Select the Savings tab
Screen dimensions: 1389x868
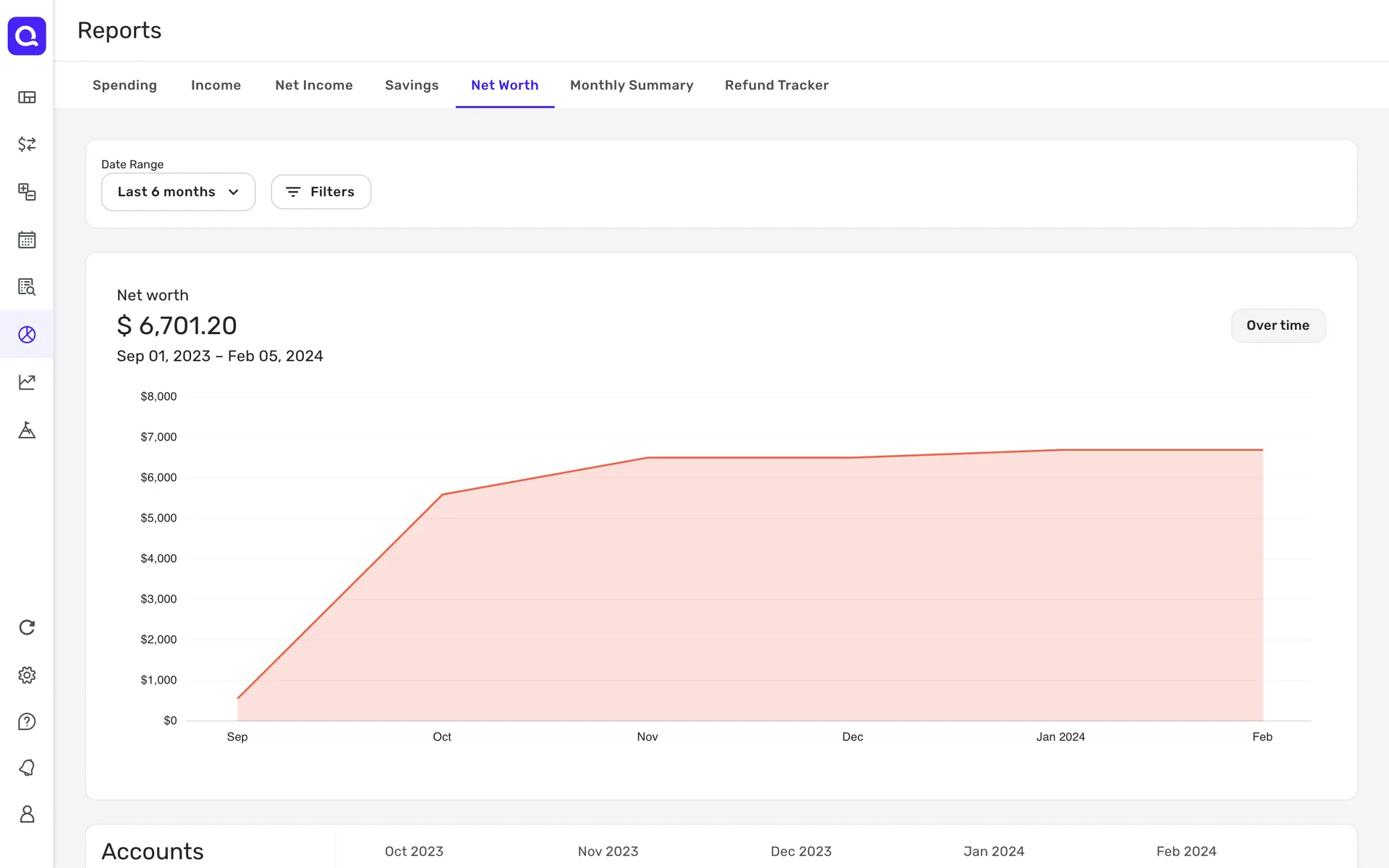click(411, 85)
